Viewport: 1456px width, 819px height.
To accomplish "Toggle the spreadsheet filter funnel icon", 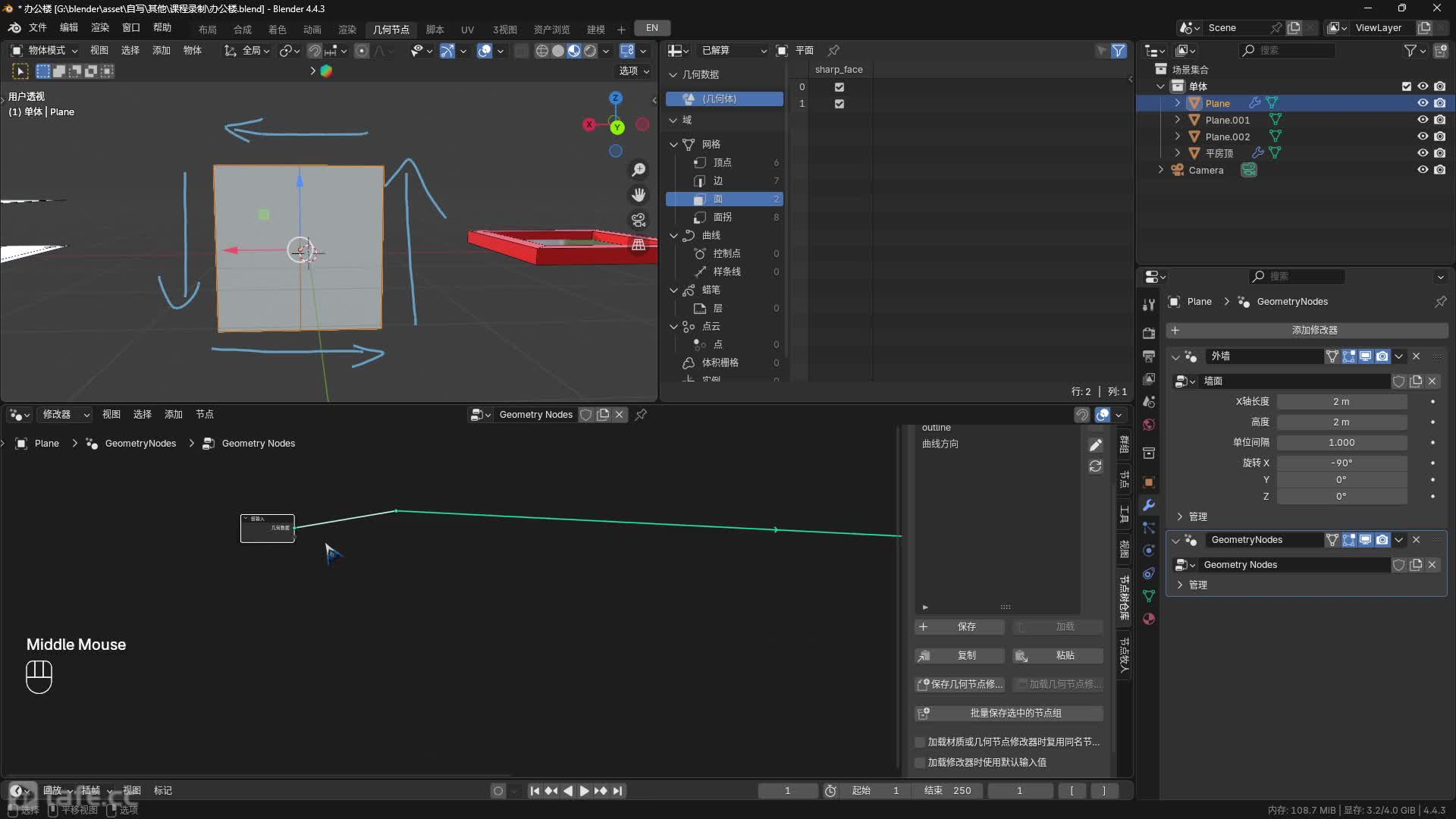I will coord(1119,51).
